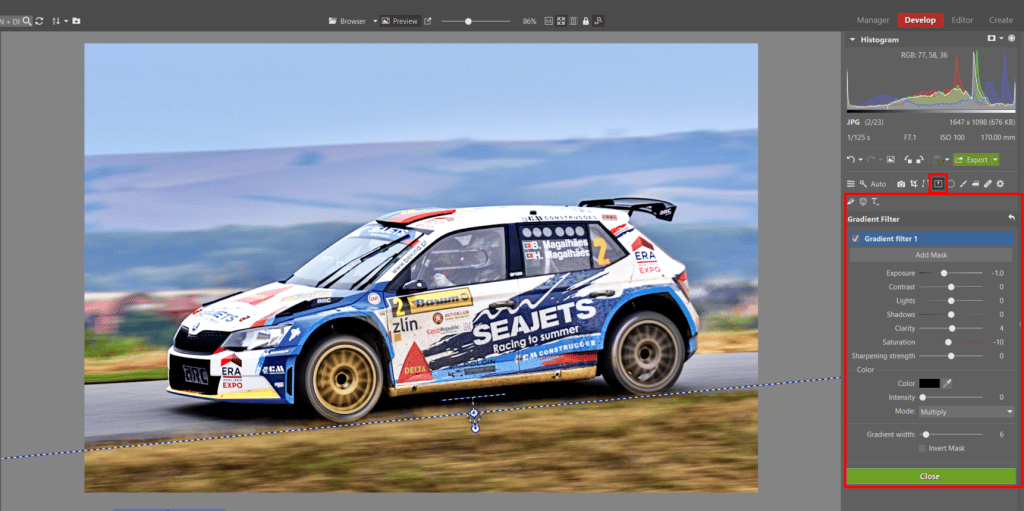Open the black Color swatch
1024x511 pixels.
pyautogui.click(x=929, y=384)
